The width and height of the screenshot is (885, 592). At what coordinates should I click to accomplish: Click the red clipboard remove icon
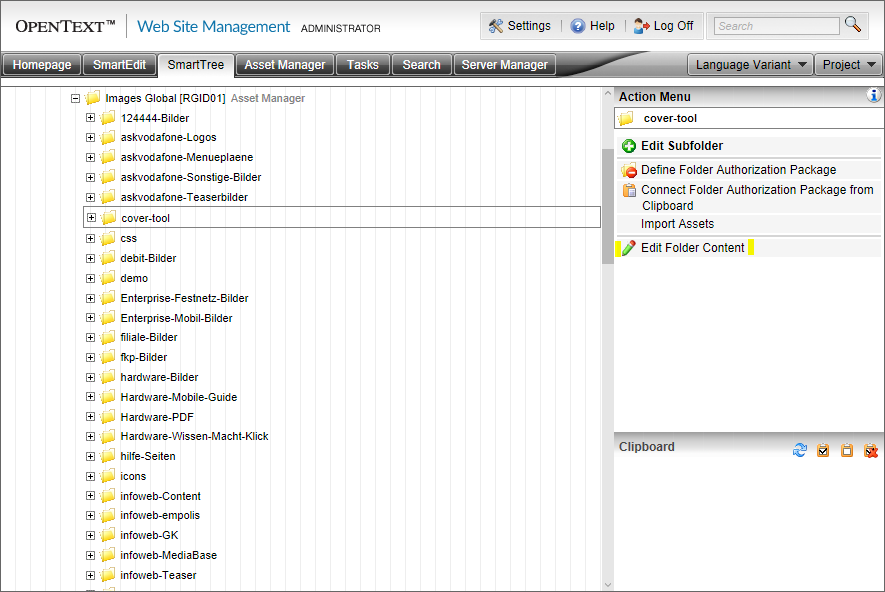(871, 450)
